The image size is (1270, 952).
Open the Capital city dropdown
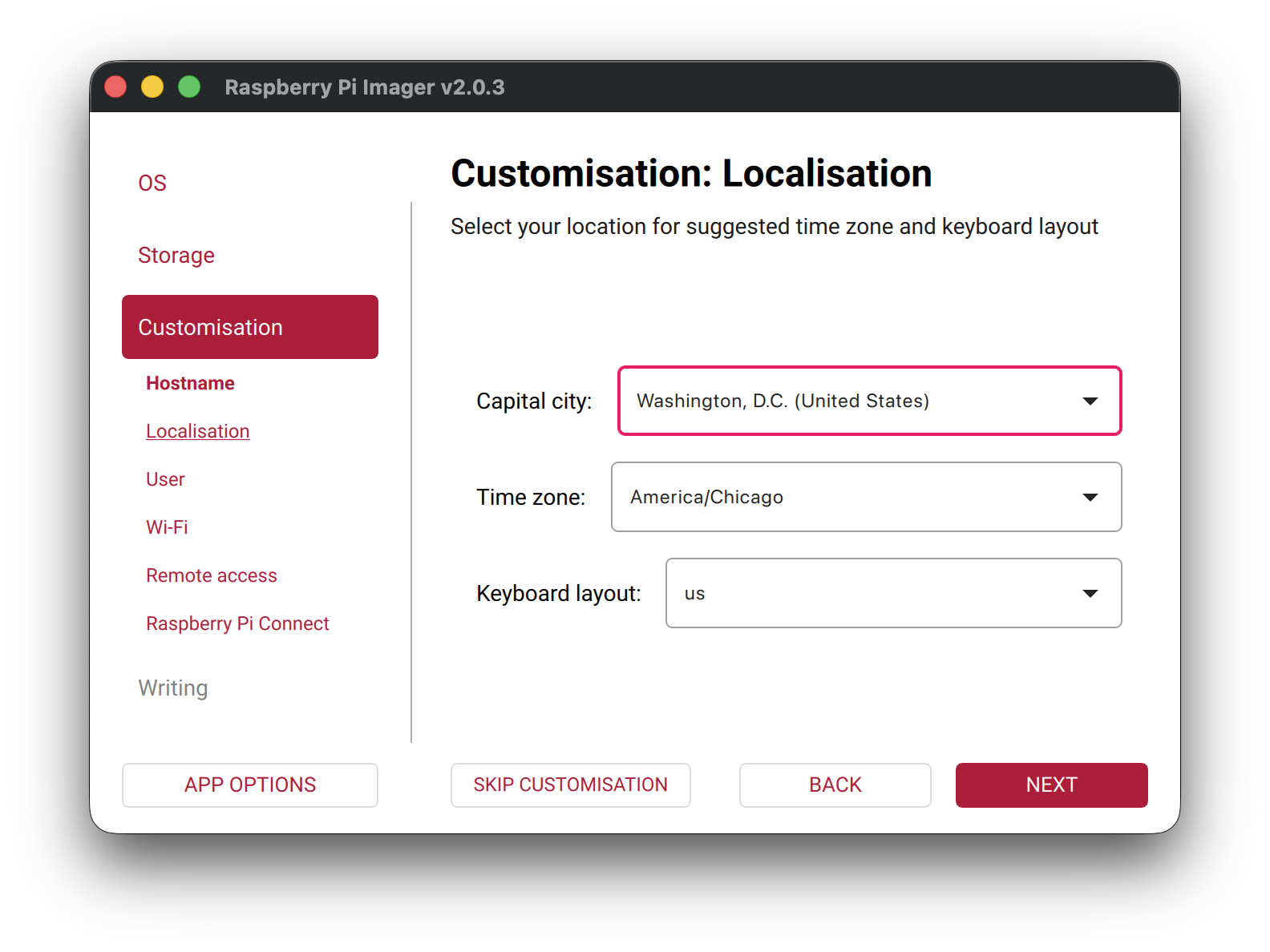pos(869,401)
